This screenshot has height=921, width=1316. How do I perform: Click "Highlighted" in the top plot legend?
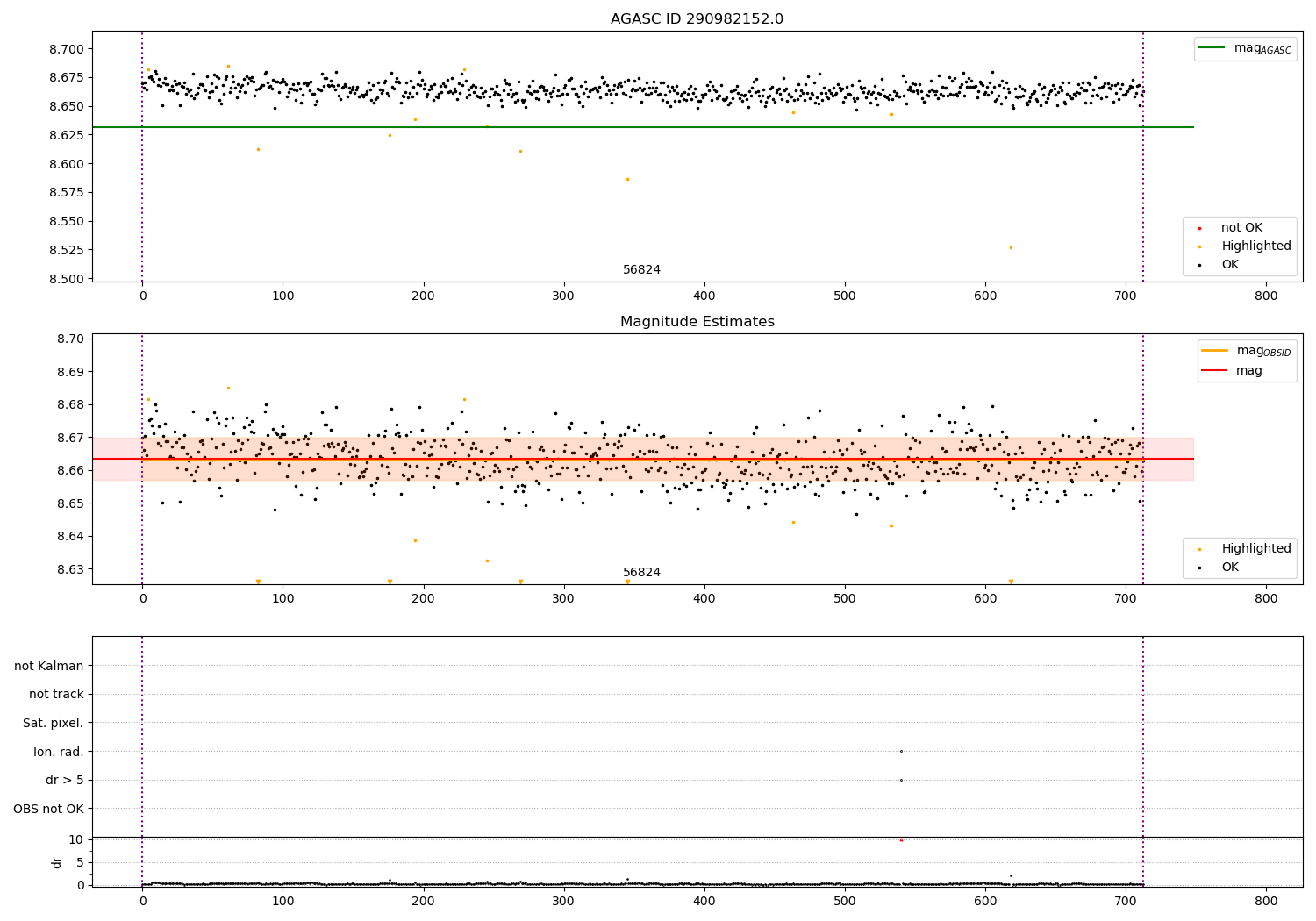pyautogui.click(x=1256, y=246)
